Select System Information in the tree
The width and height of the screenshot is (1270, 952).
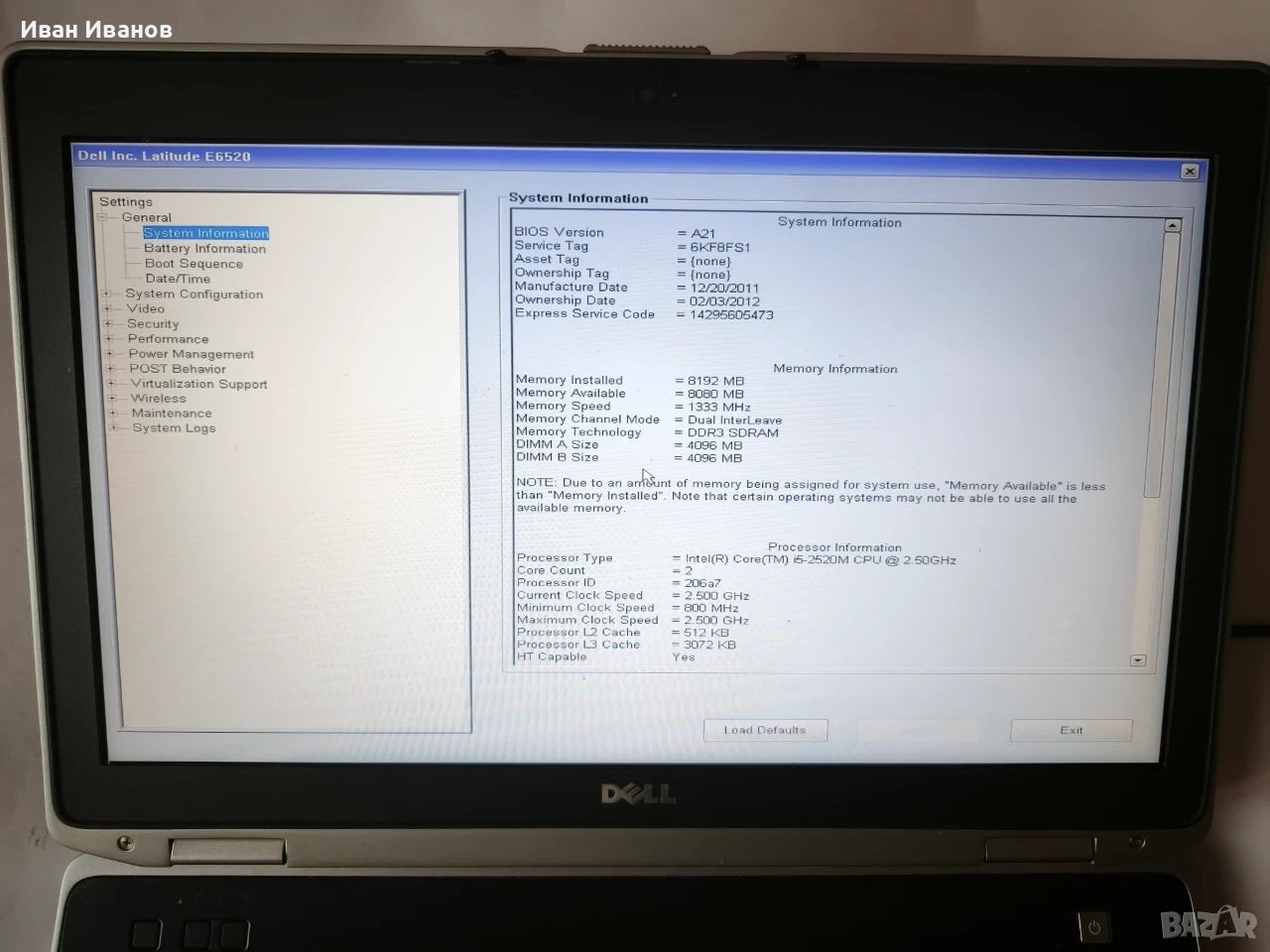tap(205, 233)
